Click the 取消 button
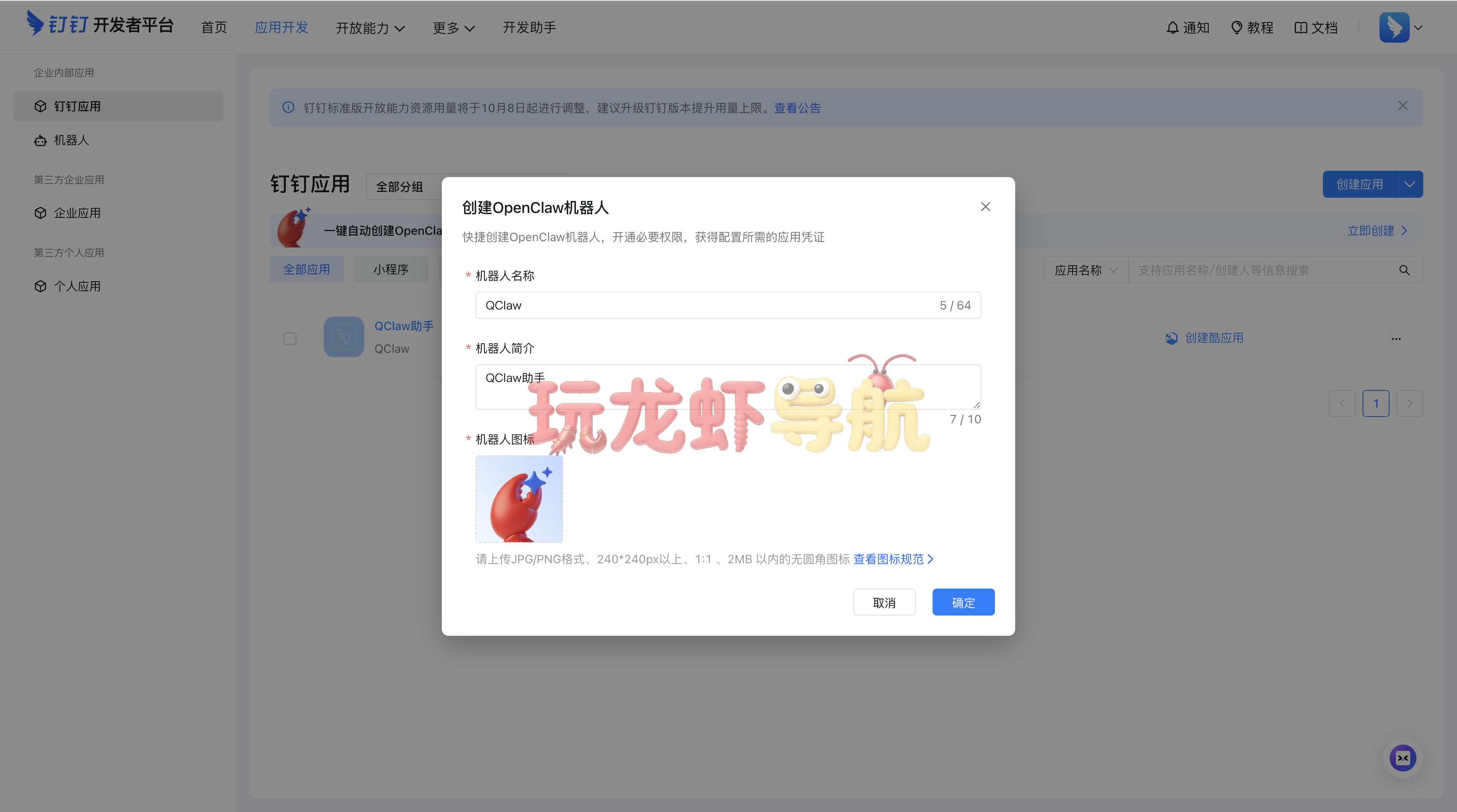This screenshot has width=1457, height=812. click(x=884, y=603)
